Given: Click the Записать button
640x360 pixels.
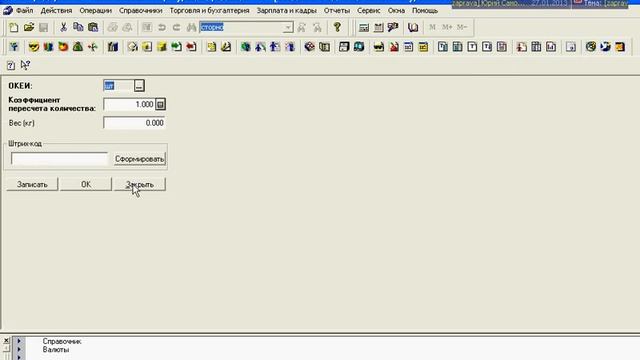Looking at the screenshot, I should (32, 184).
